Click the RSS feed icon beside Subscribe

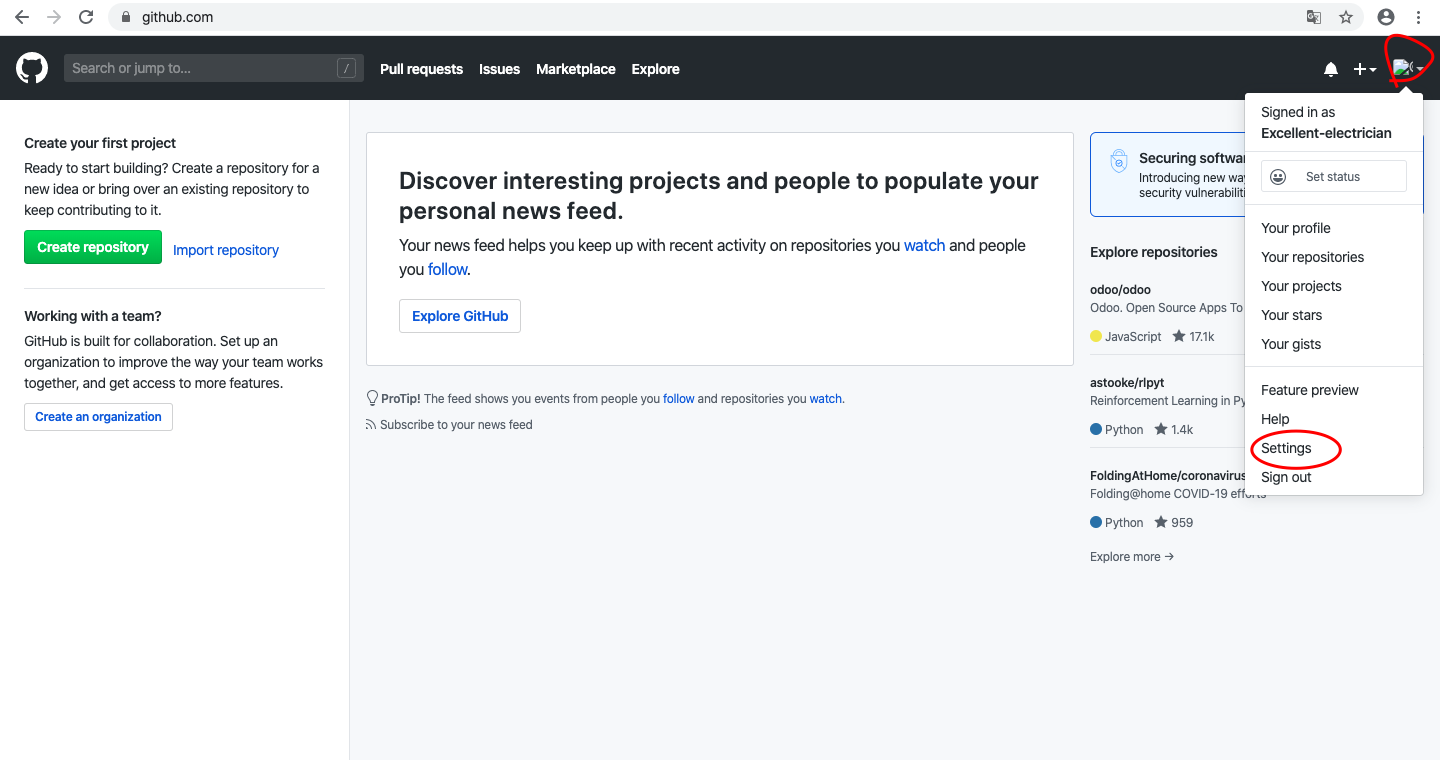tap(371, 425)
